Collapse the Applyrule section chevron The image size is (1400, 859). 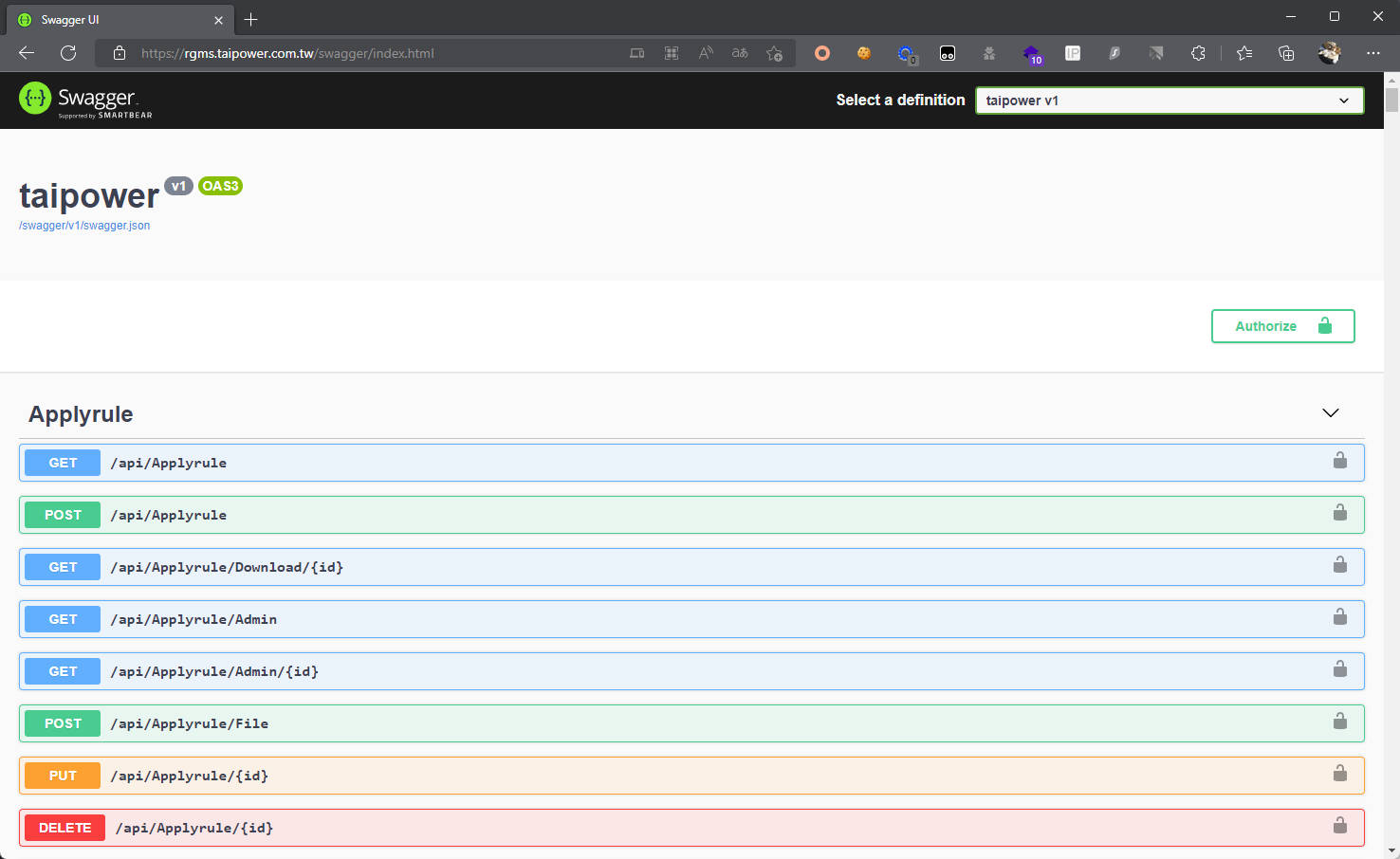(x=1331, y=413)
